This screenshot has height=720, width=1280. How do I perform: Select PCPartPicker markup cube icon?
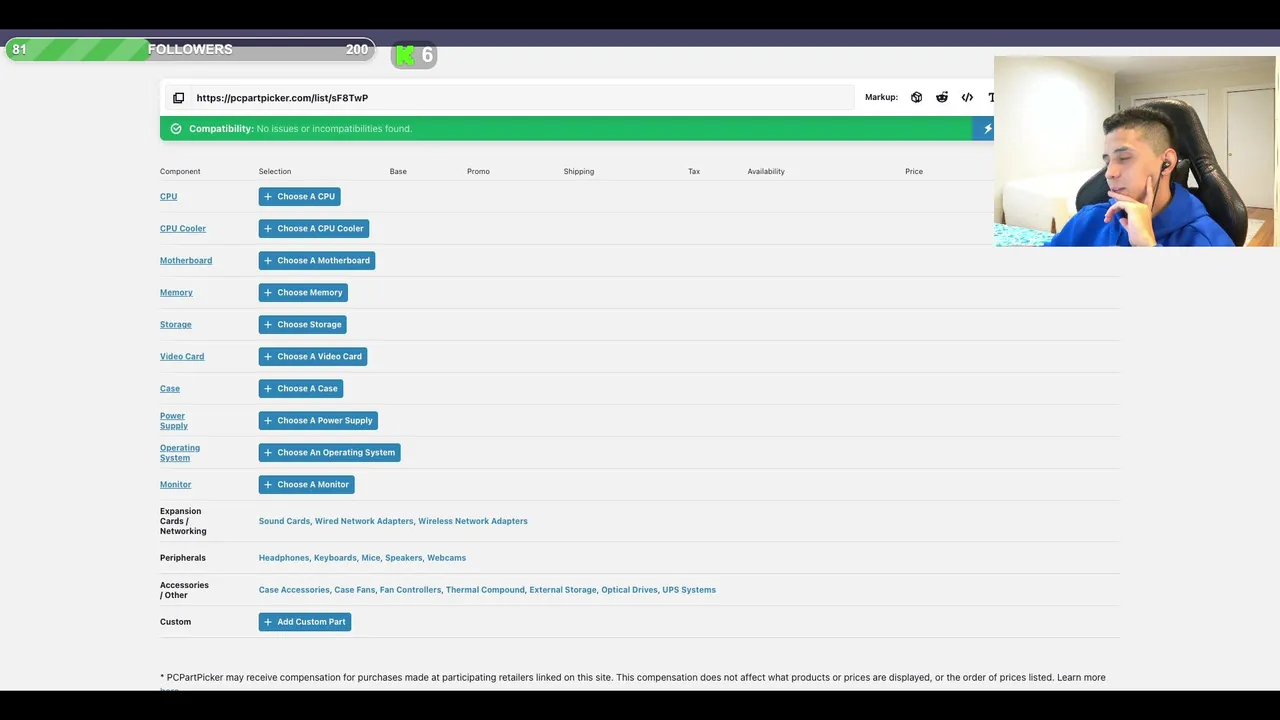click(916, 97)
